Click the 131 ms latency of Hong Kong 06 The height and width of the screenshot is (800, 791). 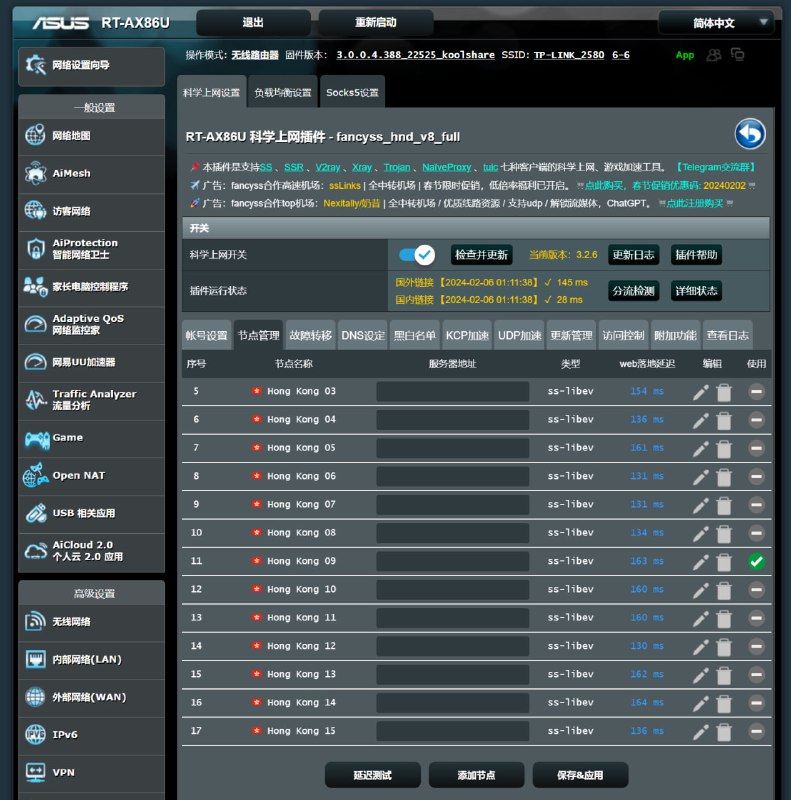click(647, 476)
